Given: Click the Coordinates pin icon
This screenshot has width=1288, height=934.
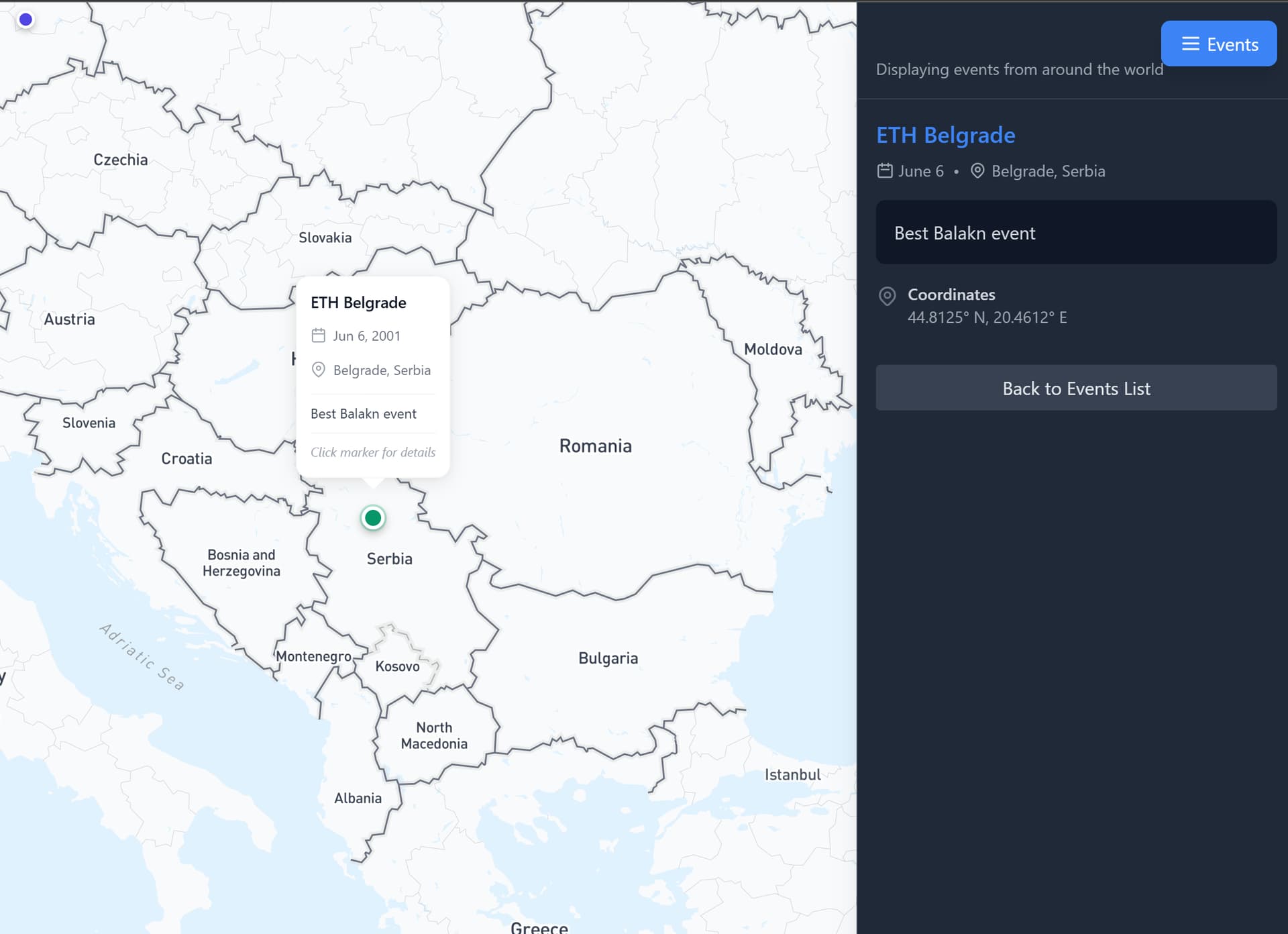Looking at the screenshot, I should click(x=888, y=296).
